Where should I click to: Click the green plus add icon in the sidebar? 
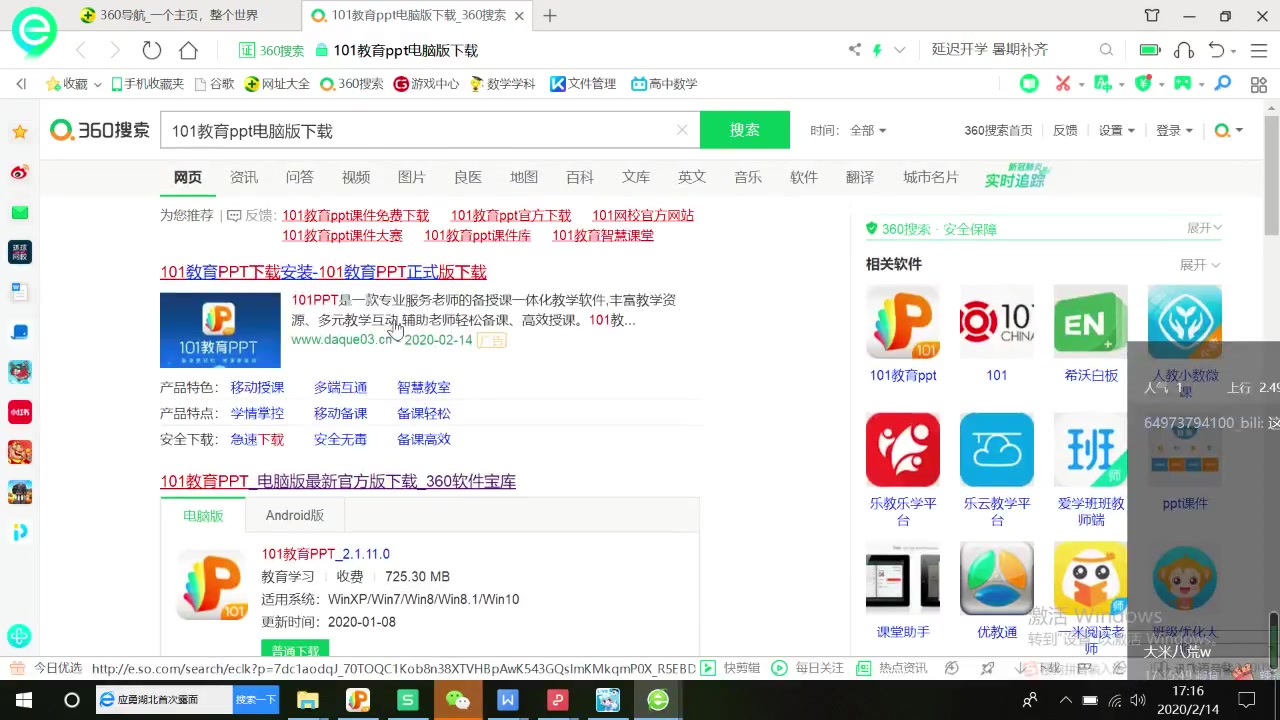[x=19, y=635]
